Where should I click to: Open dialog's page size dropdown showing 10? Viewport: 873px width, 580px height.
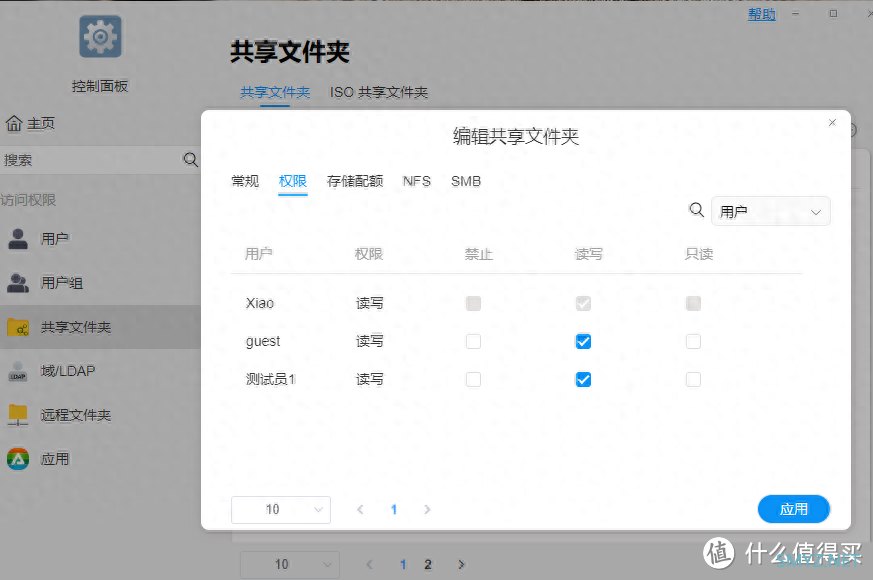coord(281,509)
